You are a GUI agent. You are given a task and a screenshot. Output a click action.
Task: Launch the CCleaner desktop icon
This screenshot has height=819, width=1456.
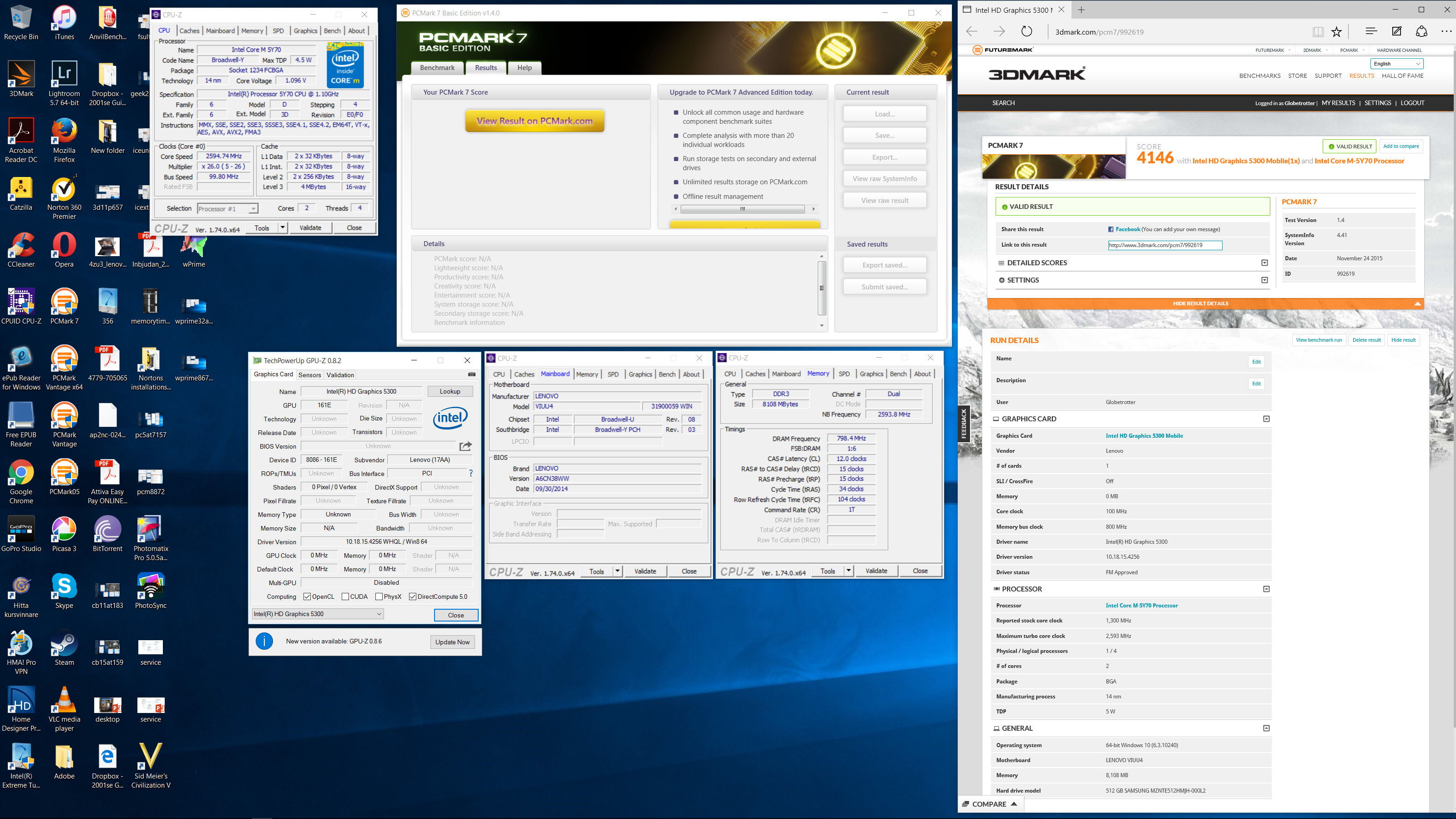pos(21,250)
